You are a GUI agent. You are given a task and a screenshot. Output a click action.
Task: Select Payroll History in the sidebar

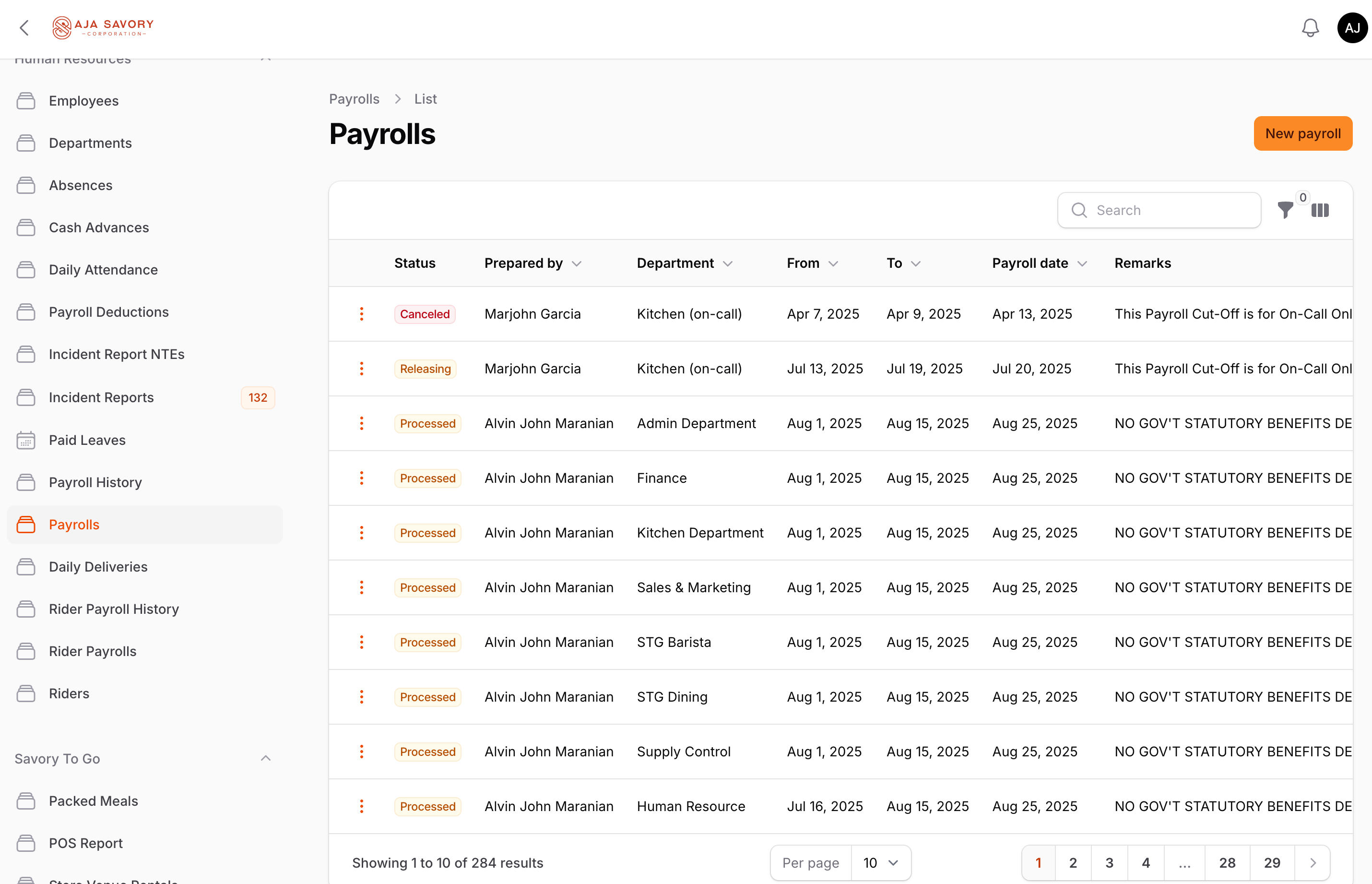tap(95, 482)
